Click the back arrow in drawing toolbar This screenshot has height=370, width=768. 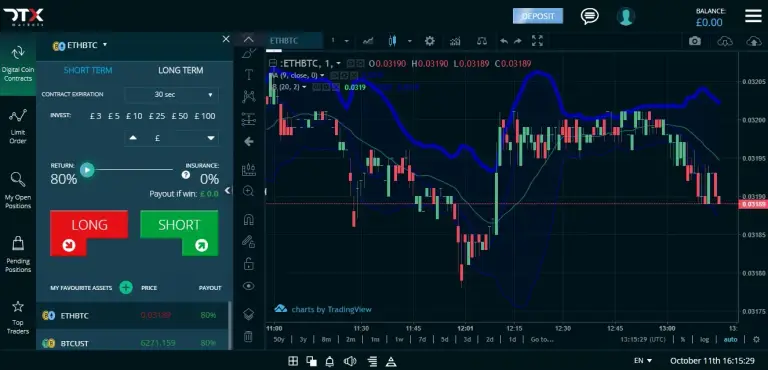coord(249,142)
